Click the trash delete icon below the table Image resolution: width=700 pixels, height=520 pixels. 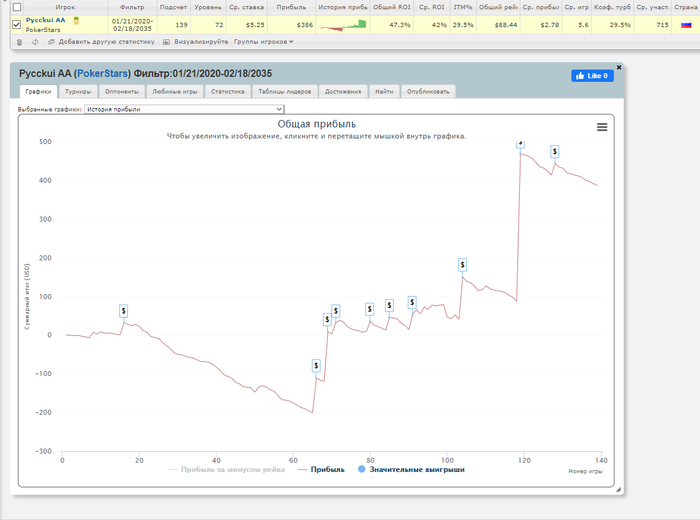[x=19, y=42]
